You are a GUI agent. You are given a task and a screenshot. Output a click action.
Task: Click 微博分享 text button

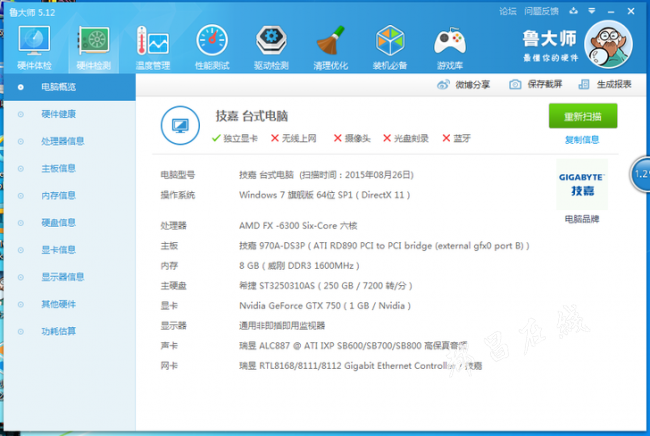pos(473,85)
